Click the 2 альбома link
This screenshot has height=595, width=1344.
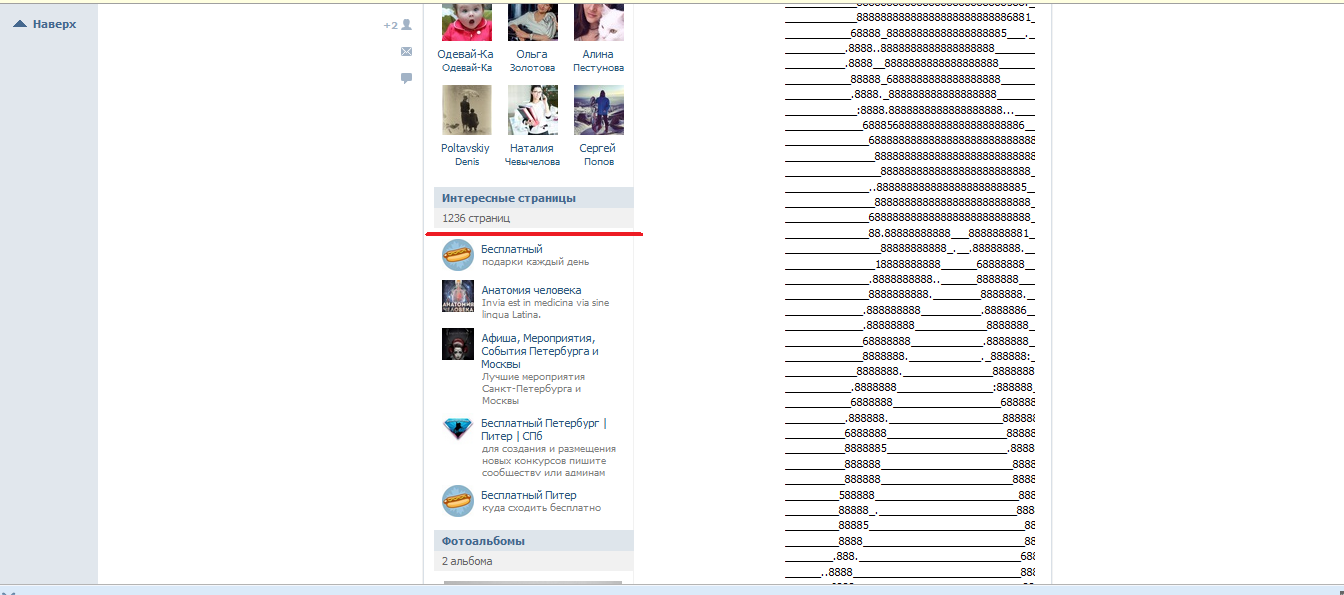(467, 561)
